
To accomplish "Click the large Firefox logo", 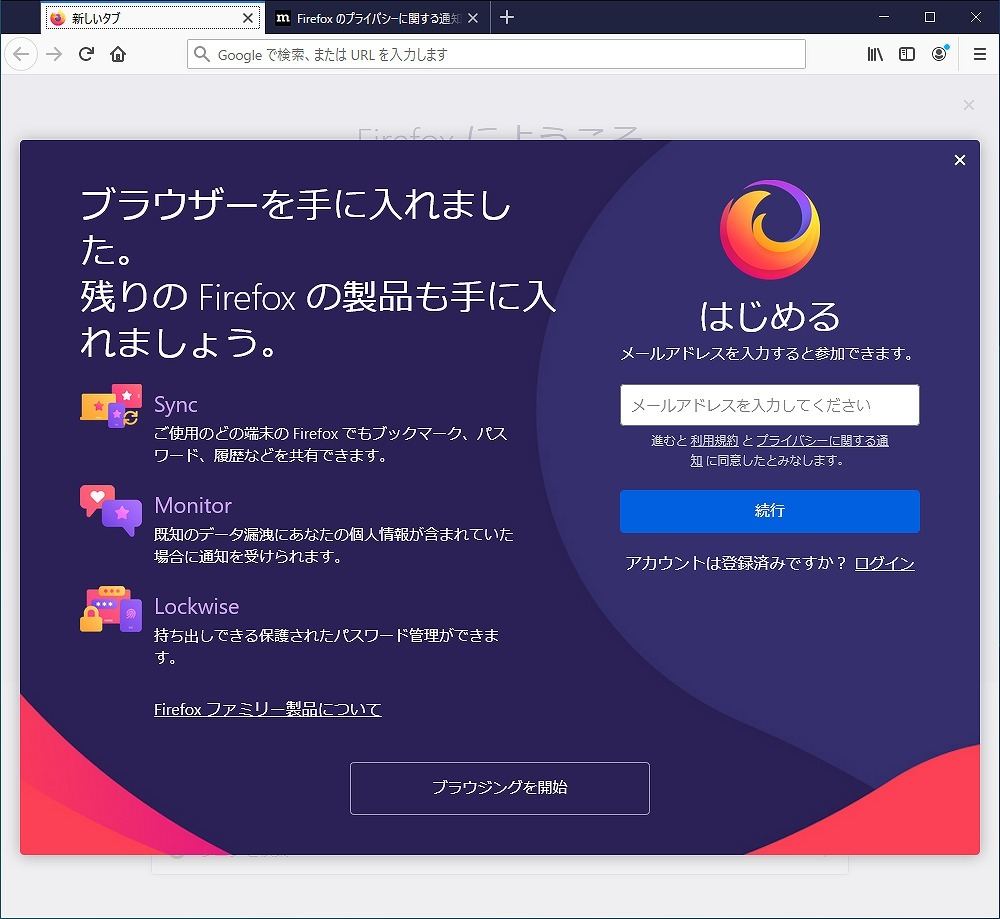I will tap(770, 230).
